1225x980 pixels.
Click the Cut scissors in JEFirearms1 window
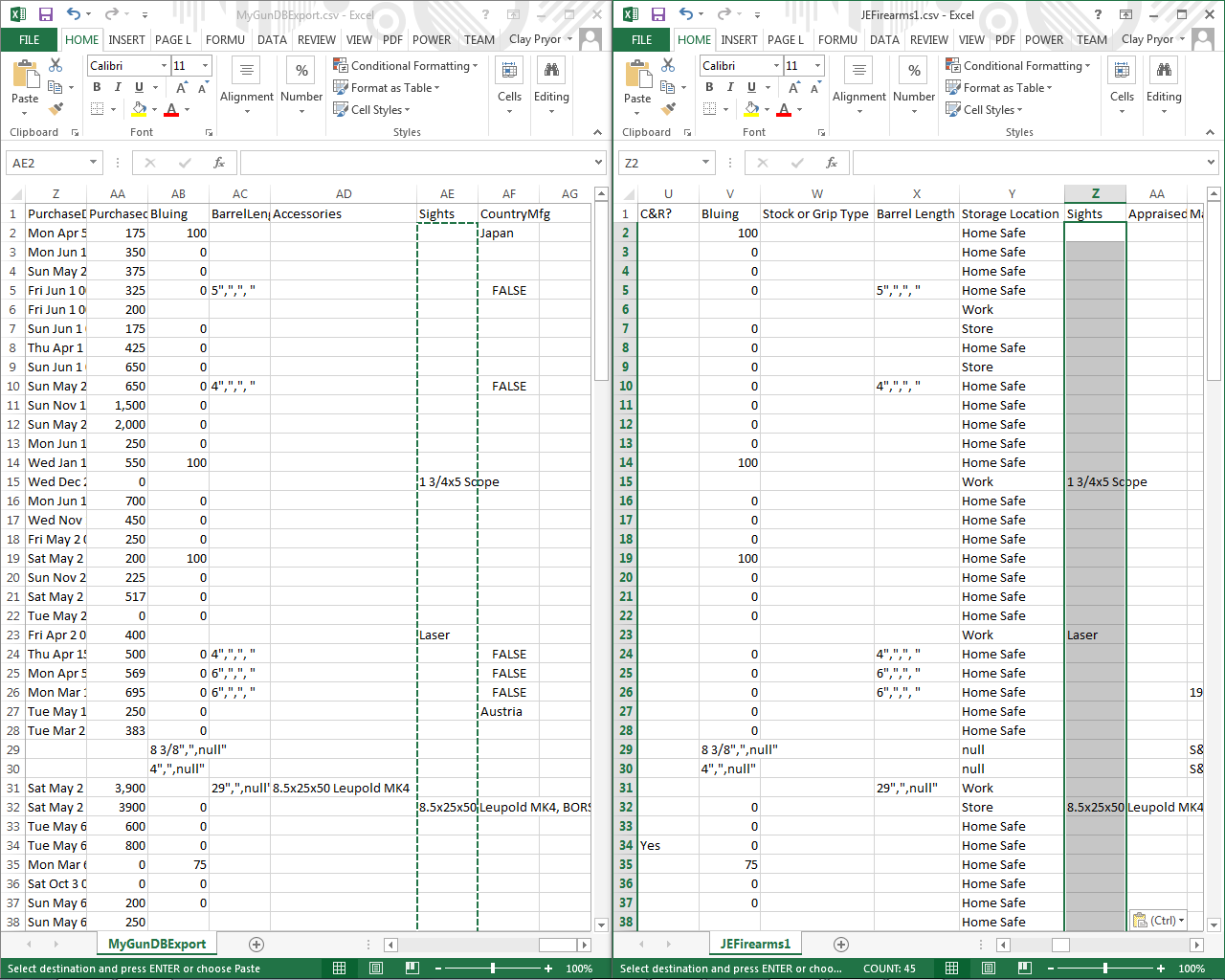tap(668, 65)
